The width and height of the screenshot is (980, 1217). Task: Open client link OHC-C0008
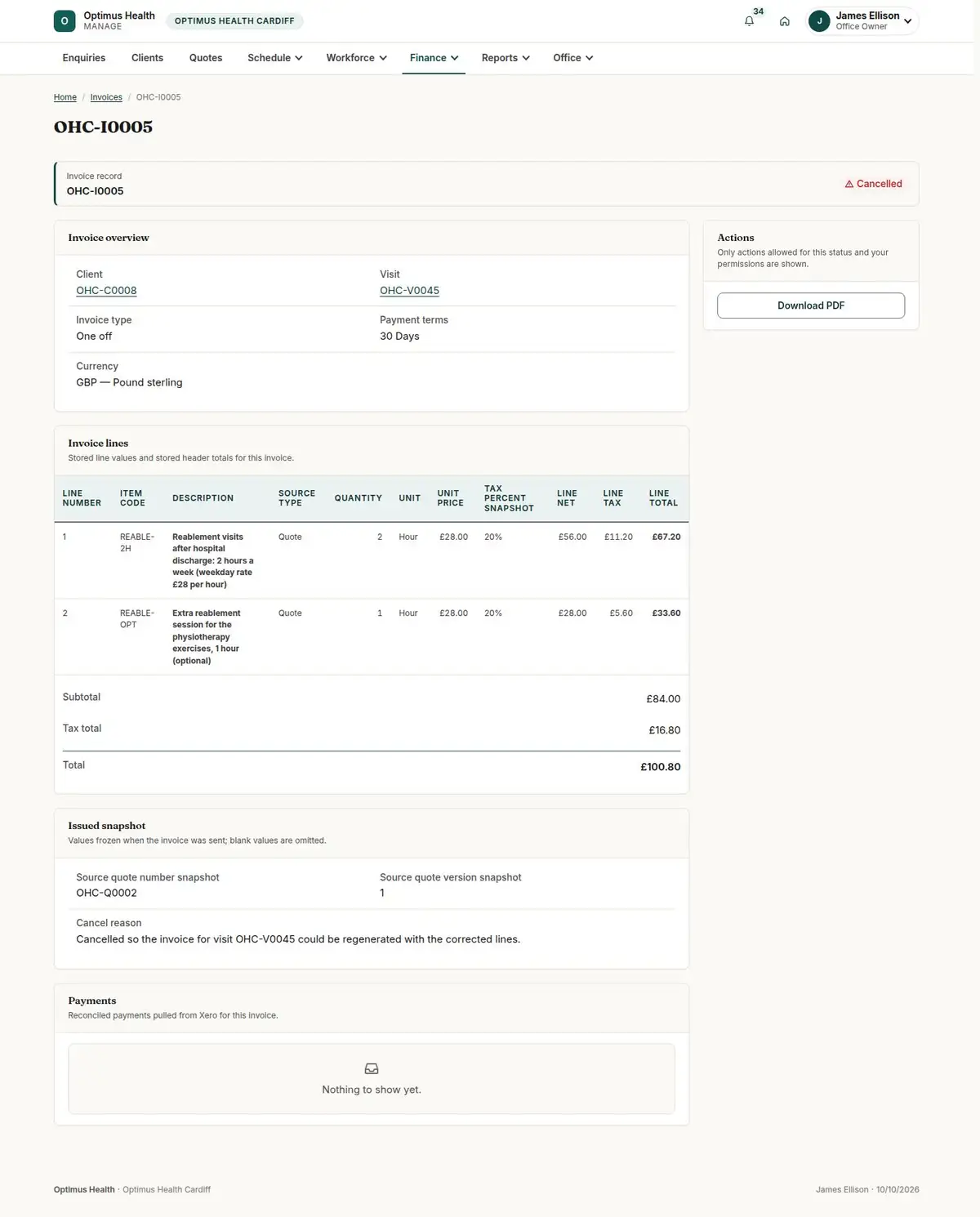[106, 291]
